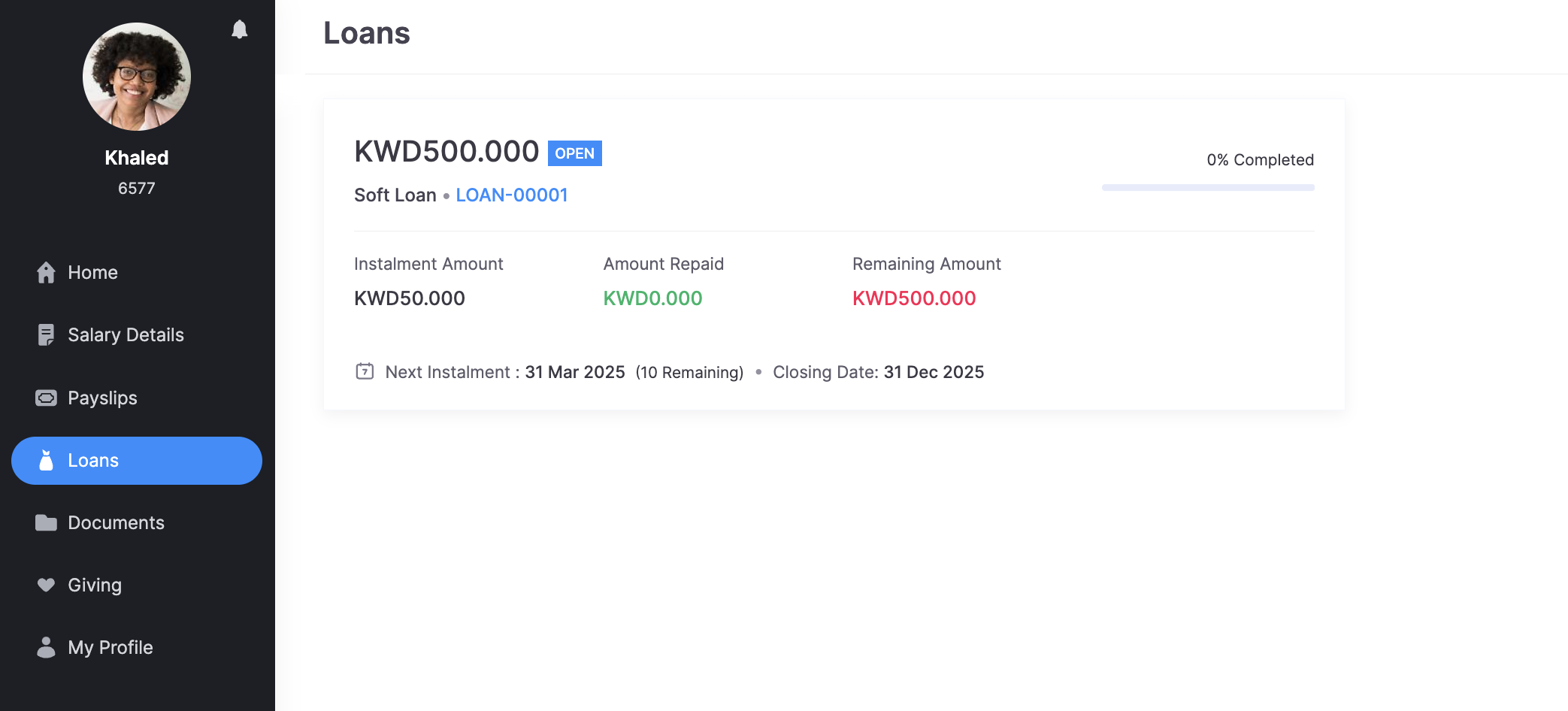Click Khaled's profile avatar photo
The image size is (1568, 711).
137,77
